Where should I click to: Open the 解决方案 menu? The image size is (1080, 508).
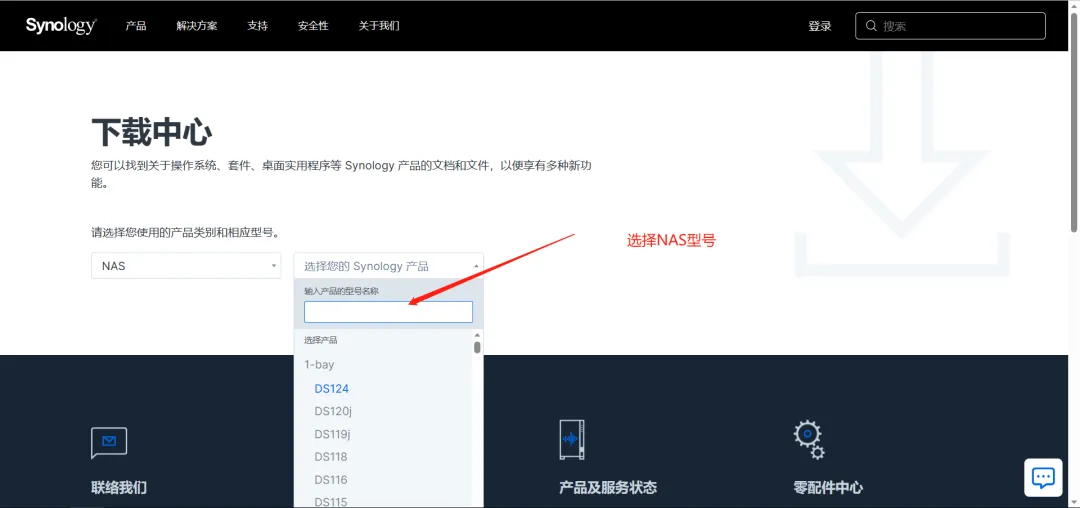pyautogui.click(x=197, y=26)
